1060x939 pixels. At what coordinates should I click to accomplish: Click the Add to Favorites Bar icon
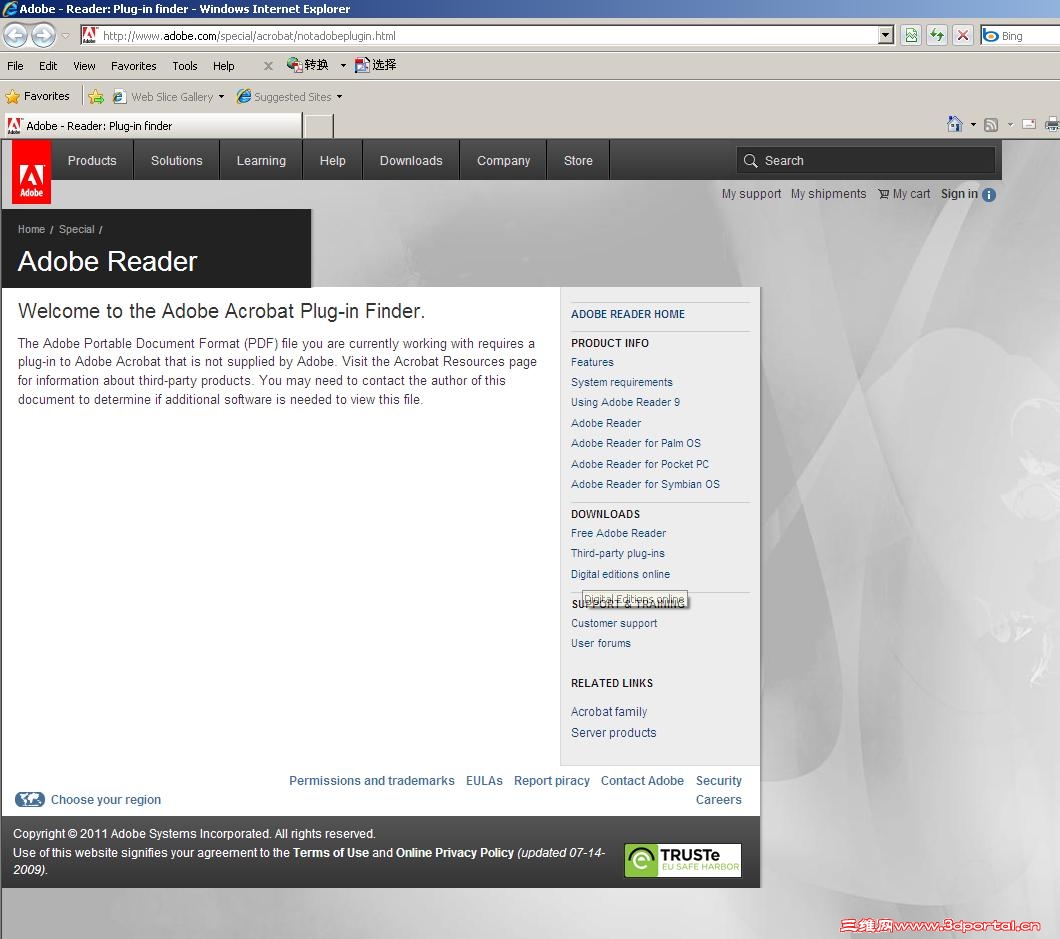click(x=96, y=97)
